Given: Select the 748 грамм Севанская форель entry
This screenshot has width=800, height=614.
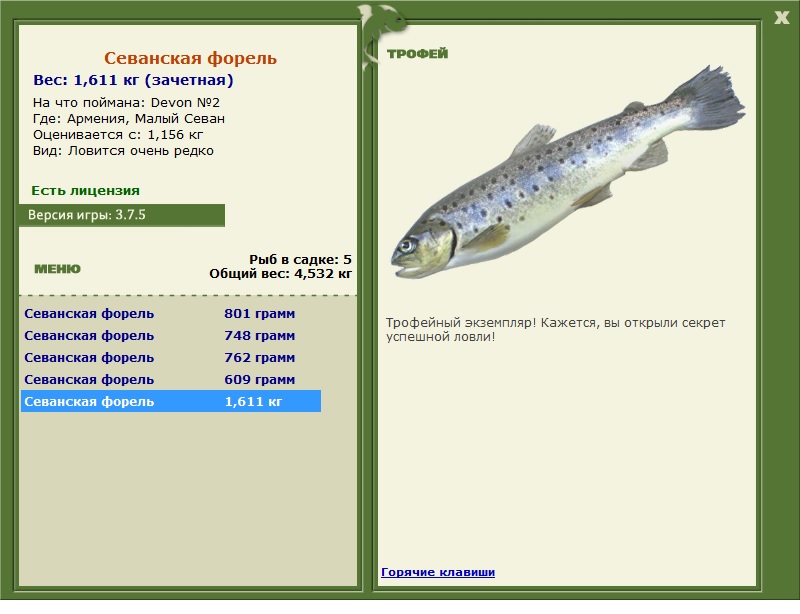Looking at the screenshot, I should pyautogui.click(x=171, y=335).
